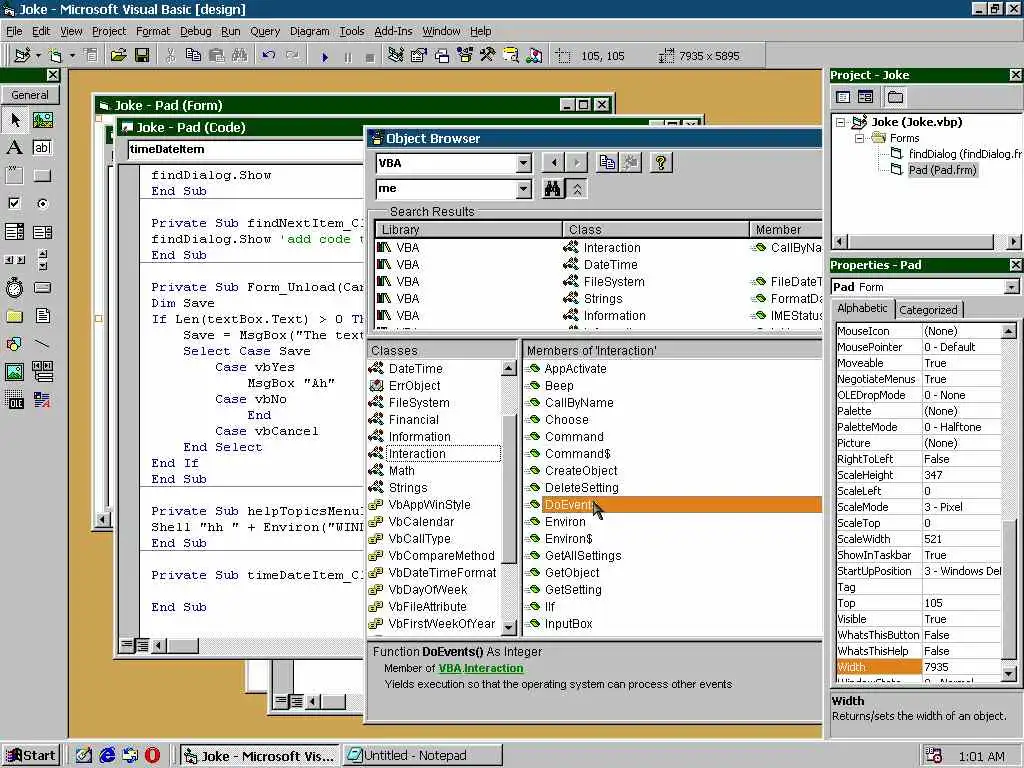Toggle Folders in the Project panel

pyautogui.click(x=895, y=97)
